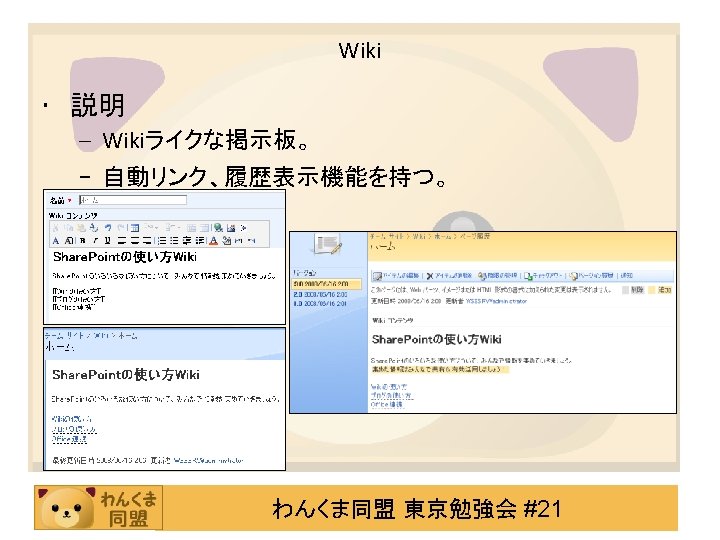Click the 名前 name input field
The height and width of the screenshot is (540, 720).
pyautogui.click(x=133, y=200)
